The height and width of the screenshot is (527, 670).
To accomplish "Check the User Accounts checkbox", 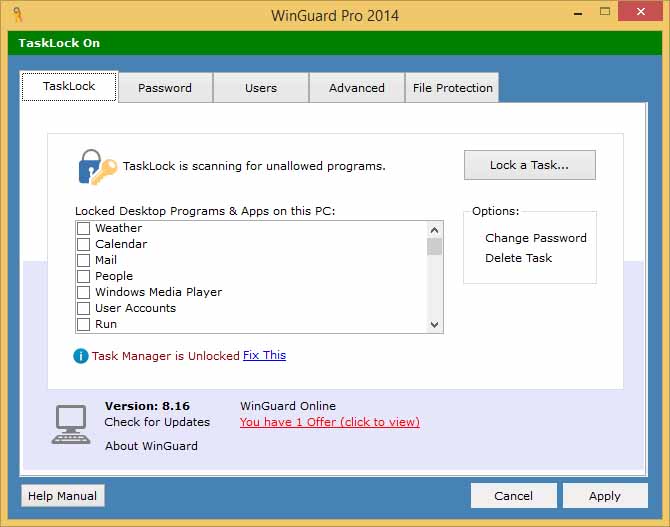I will point(83,308).
